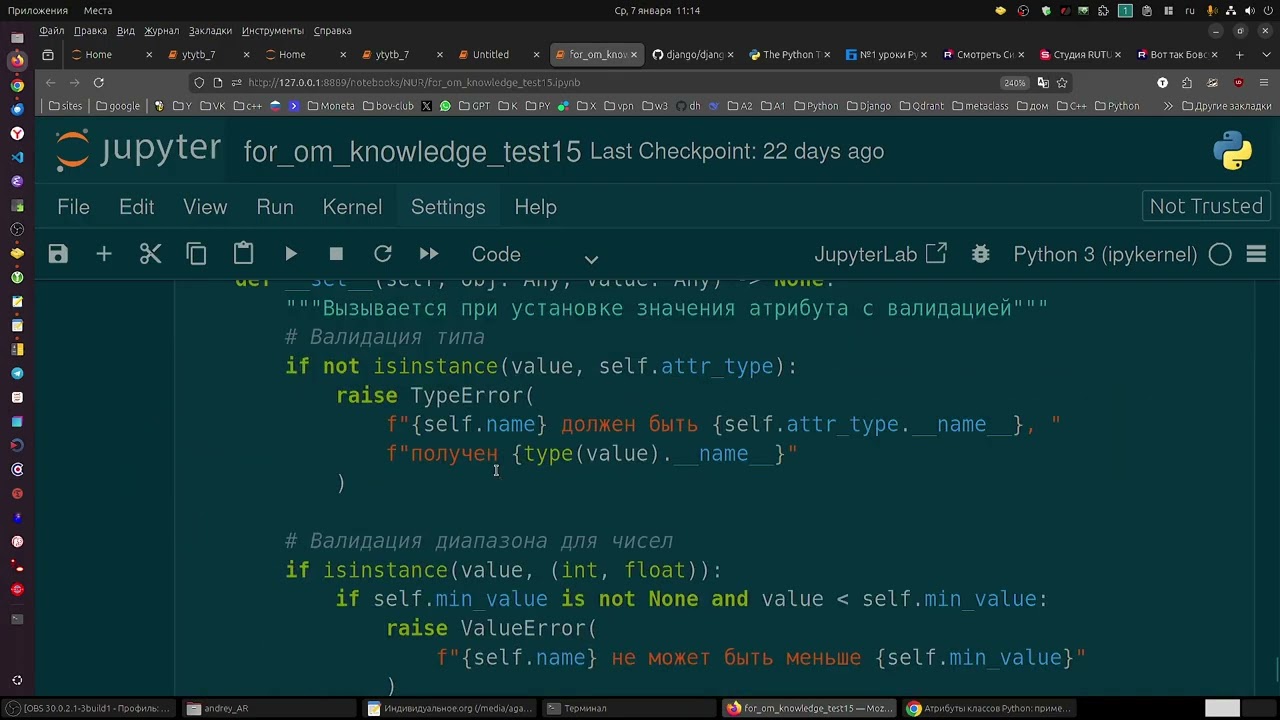
Task: Bookmark this page with the star icon
Action: coord(1062,82)
